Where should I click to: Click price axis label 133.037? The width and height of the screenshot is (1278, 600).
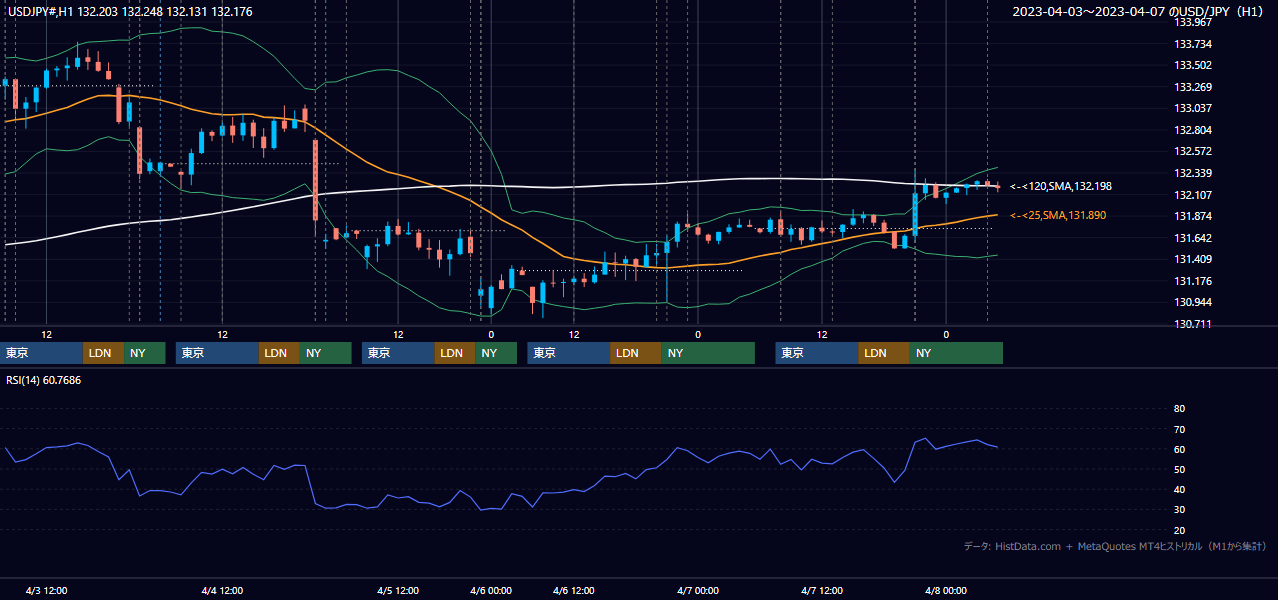(x=1192, y=108)
